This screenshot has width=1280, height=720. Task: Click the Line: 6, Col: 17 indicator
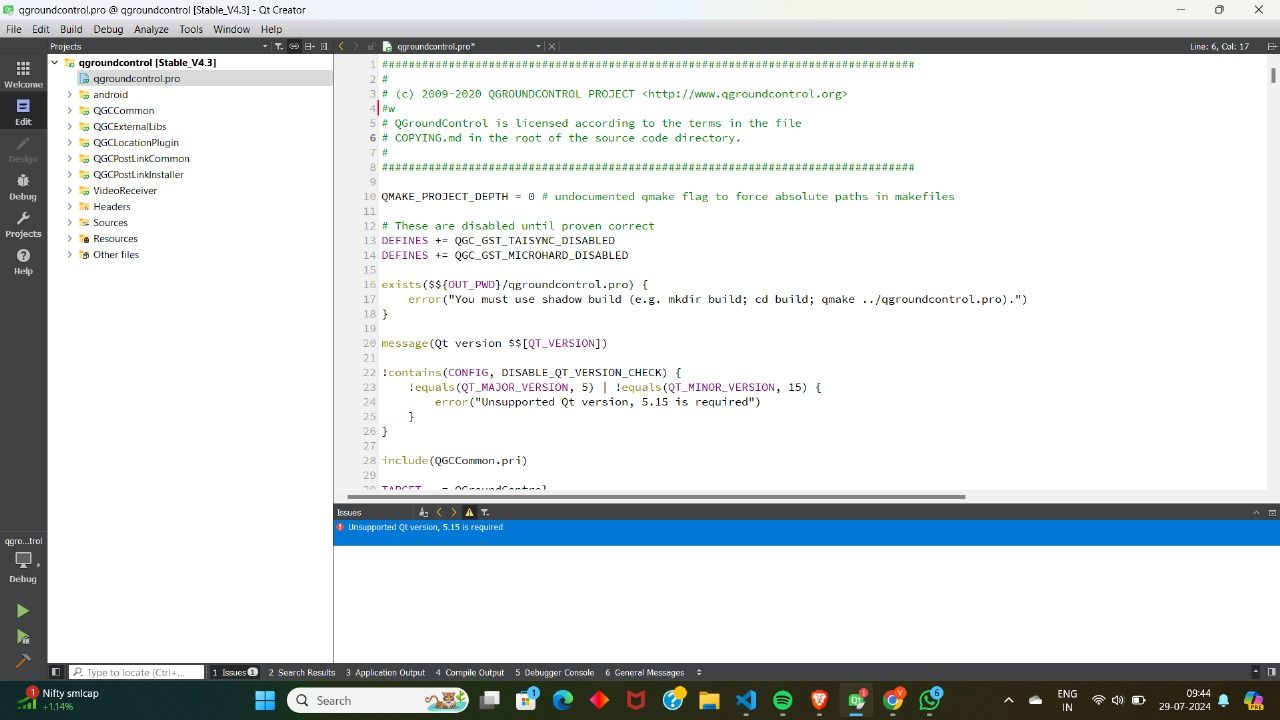click(1219, 46)
